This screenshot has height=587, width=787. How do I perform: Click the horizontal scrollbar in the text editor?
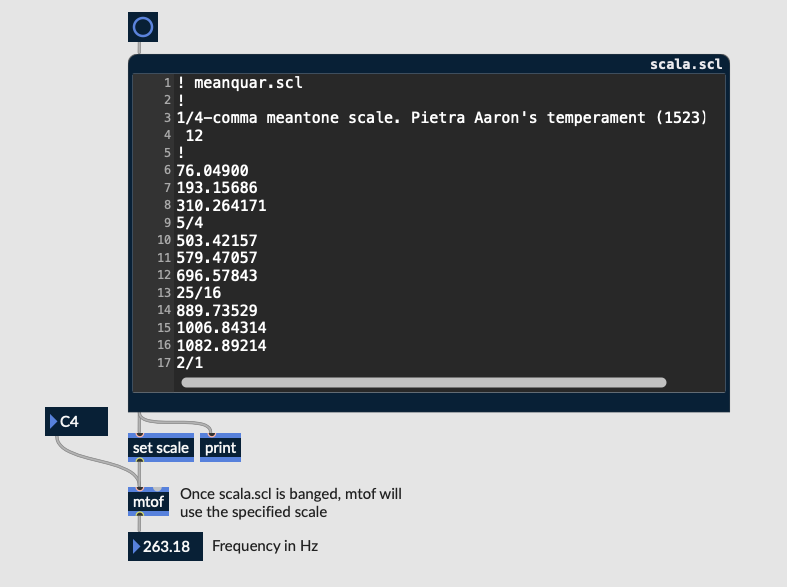(x=423, y=382)
